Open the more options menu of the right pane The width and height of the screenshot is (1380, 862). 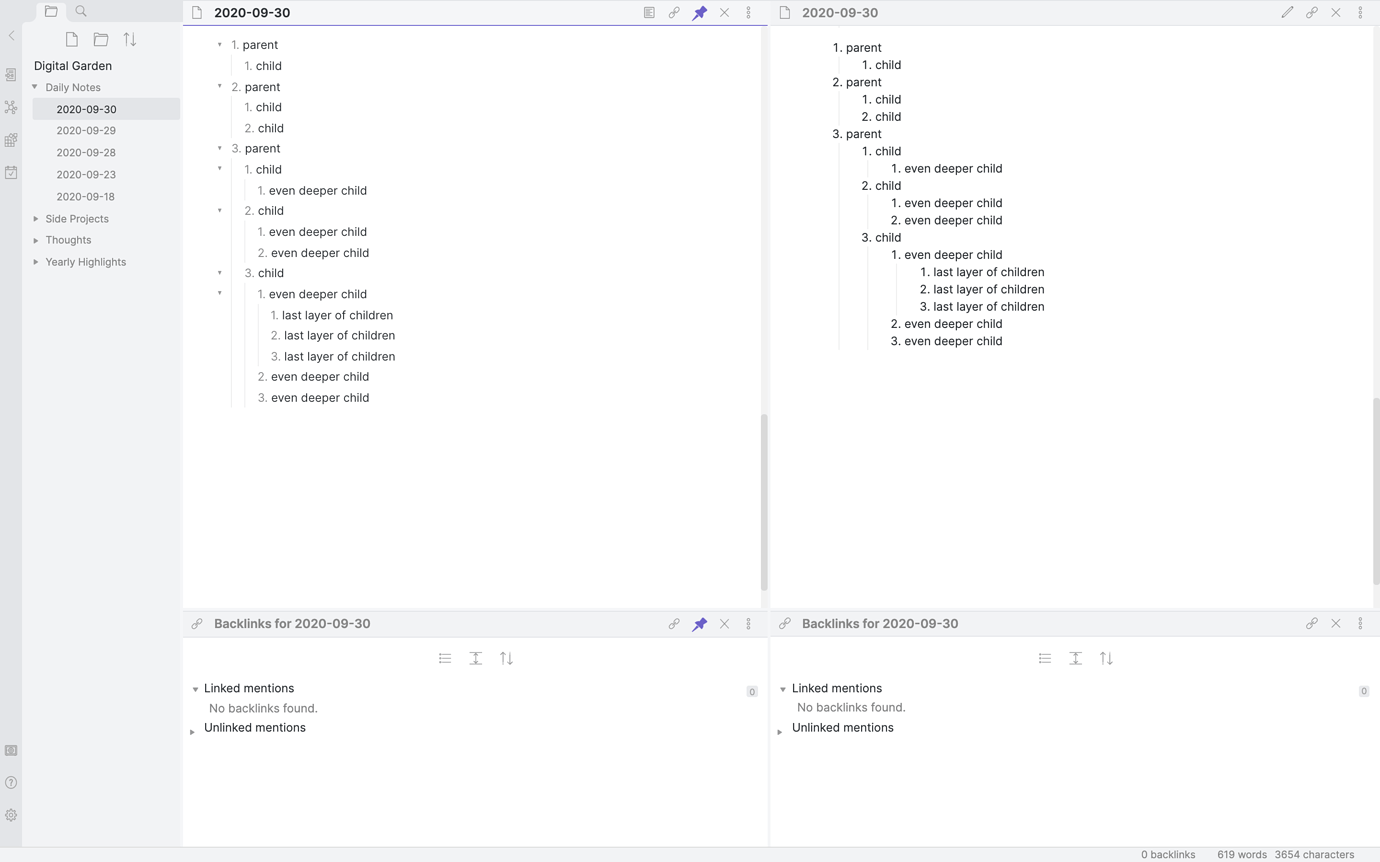coord(1360,12)
